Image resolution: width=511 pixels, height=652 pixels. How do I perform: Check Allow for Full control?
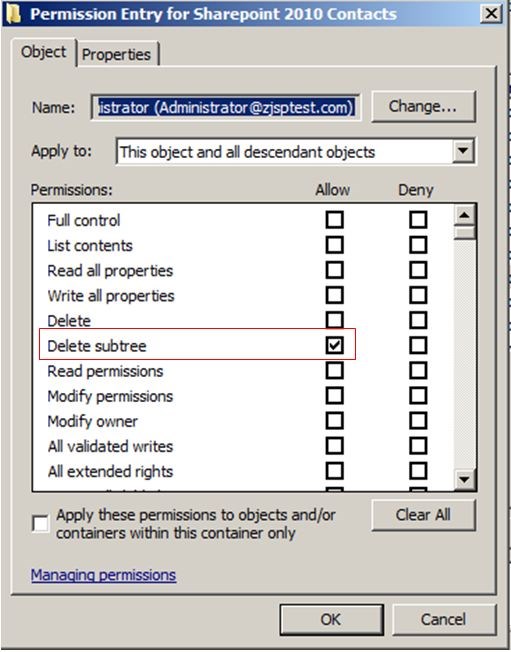[335, 220]
